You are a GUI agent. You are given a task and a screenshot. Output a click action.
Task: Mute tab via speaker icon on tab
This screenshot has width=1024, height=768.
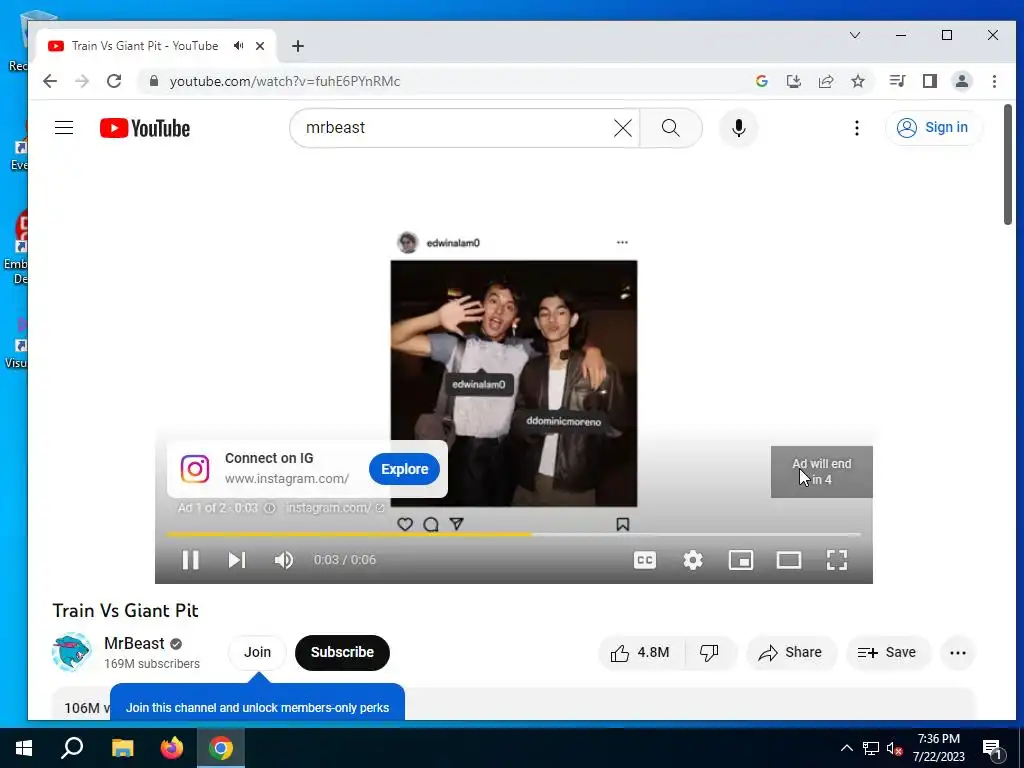(238, 46)
